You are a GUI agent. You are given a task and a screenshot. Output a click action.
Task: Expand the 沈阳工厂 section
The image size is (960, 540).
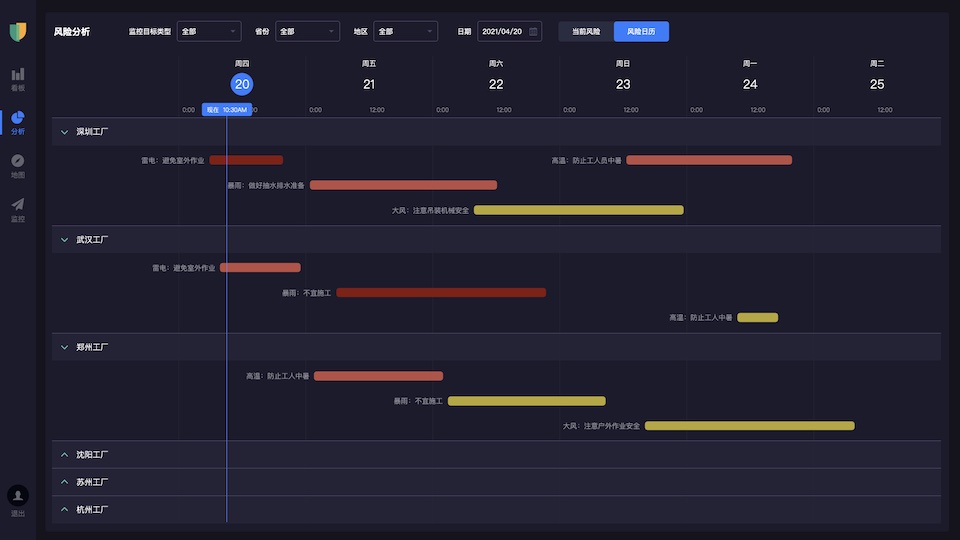coord(65,455)
